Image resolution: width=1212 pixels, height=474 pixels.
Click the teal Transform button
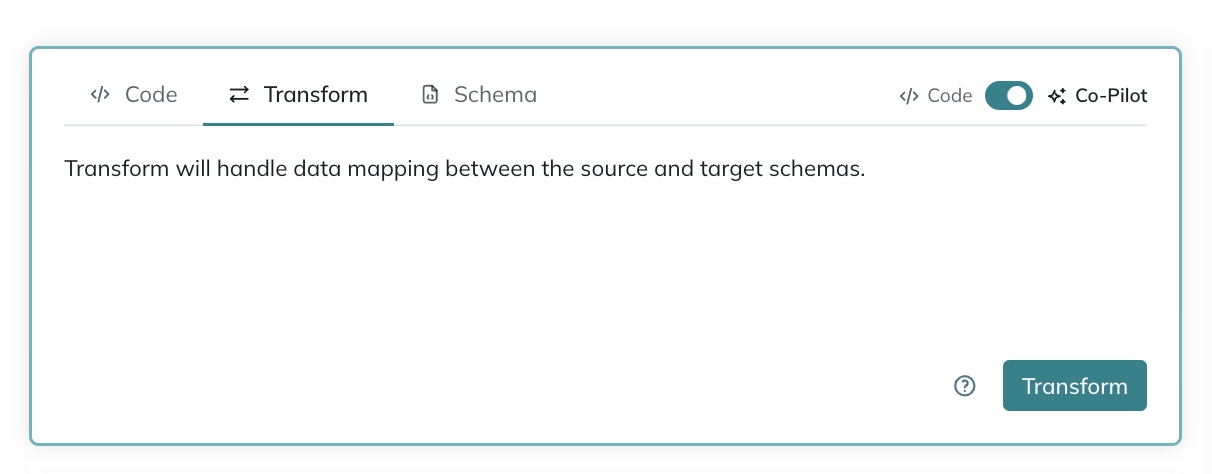[x=1075, y=386]
